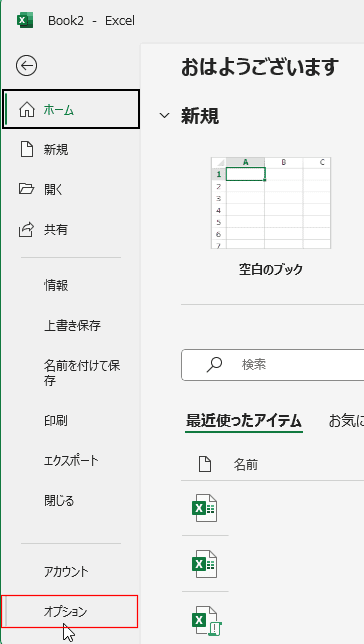This screenshot has width=364, height=644.
Task: Open the first recent Excel file
Action: point(204,508)
